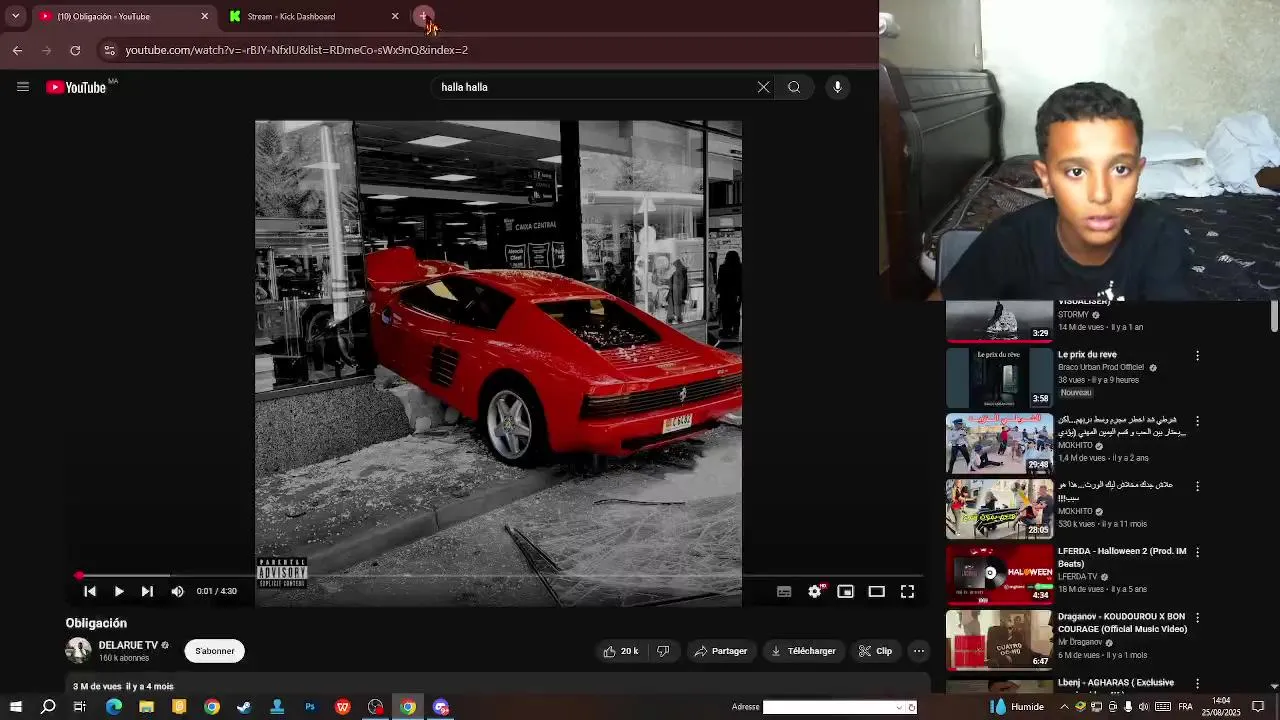Click the youtube.com URL address bar
Image resolution: width=1280 pixels, height=720 pixels.
[x=296, y=50]
